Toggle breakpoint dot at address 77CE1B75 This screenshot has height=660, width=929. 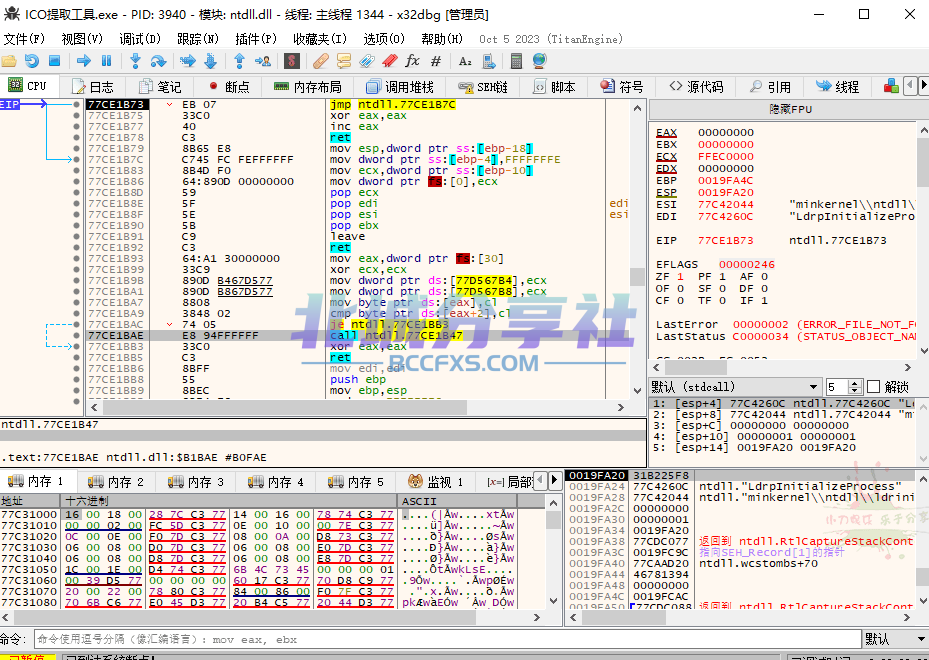pyautogui.click(x=76, y=116)
